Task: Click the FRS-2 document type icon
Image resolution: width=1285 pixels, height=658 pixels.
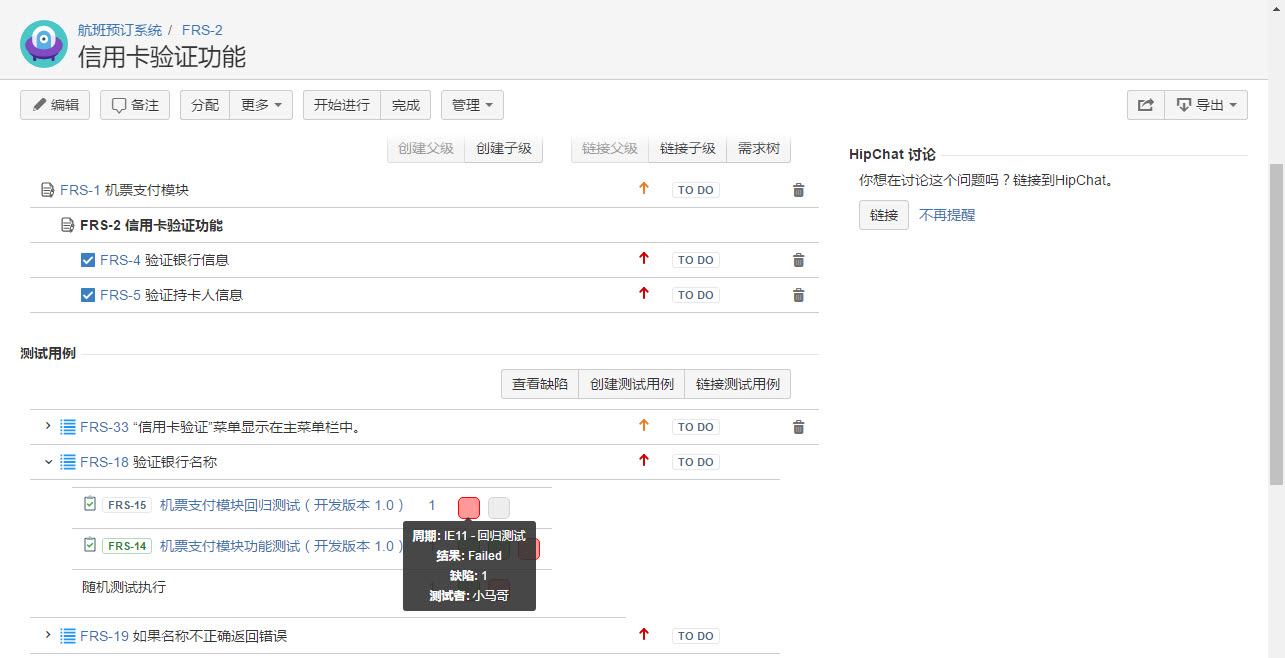Action: pos(67,225)
